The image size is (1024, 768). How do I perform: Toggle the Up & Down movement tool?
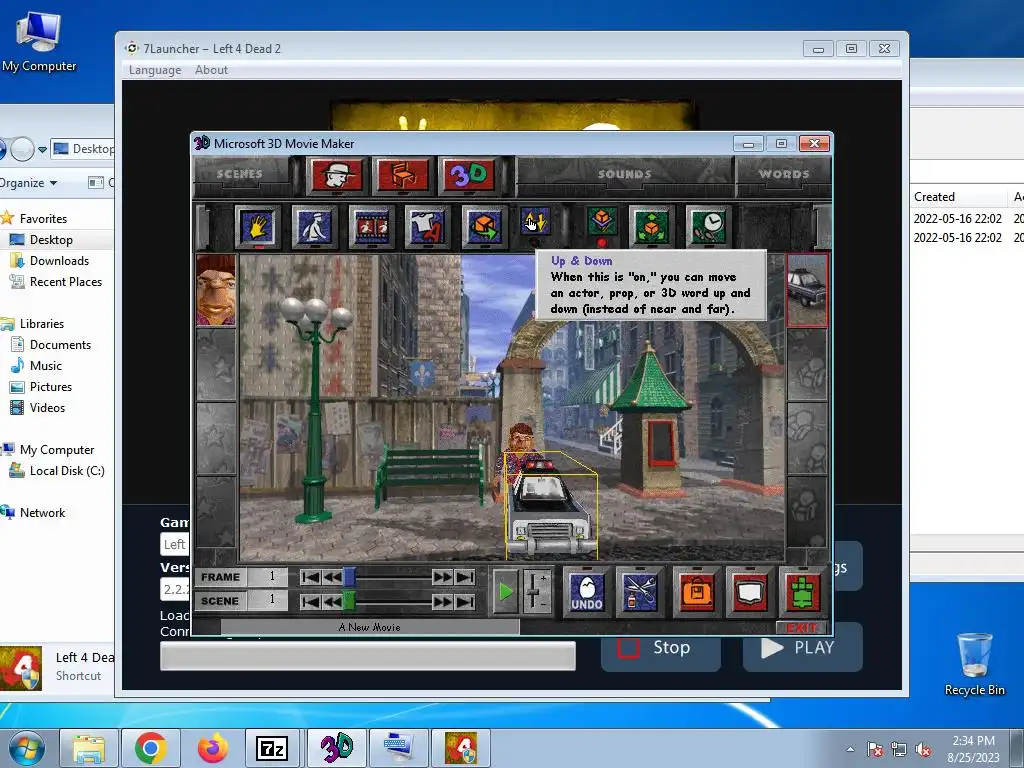coord(536,224)
